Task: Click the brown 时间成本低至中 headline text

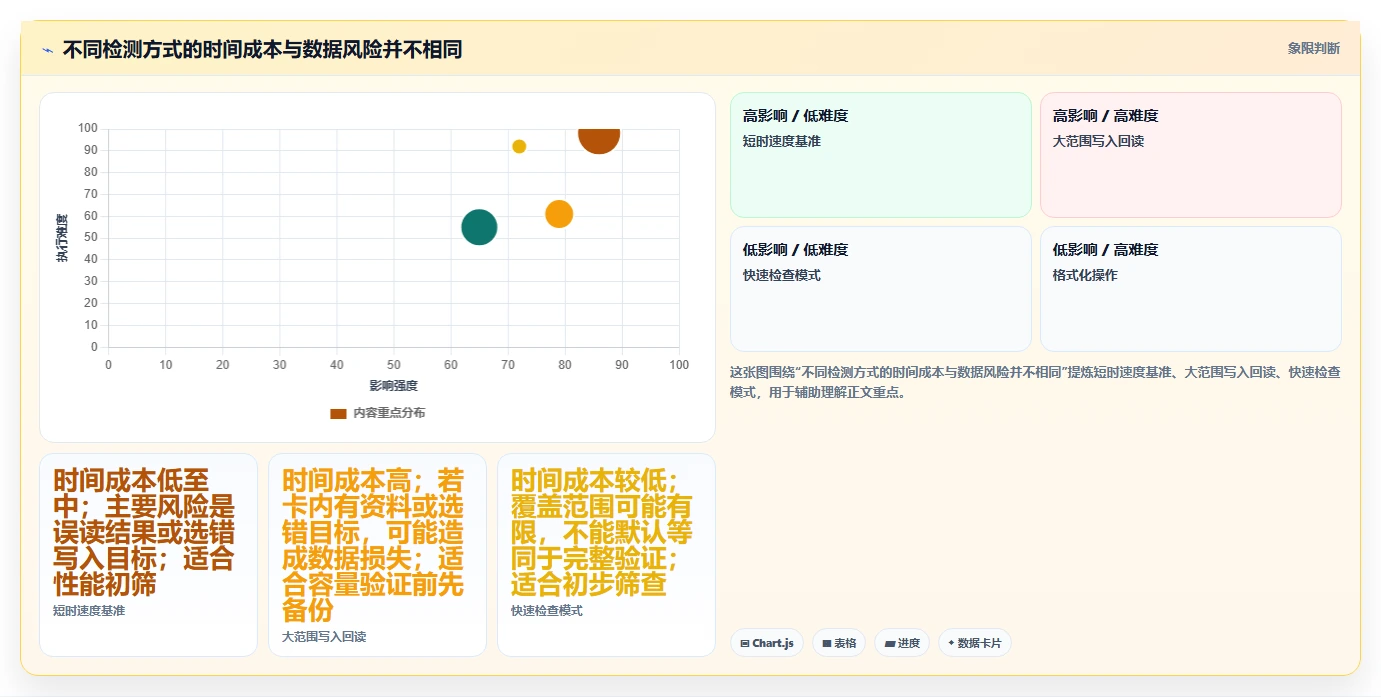Action: pyautogui.click(x=145, y=532)
